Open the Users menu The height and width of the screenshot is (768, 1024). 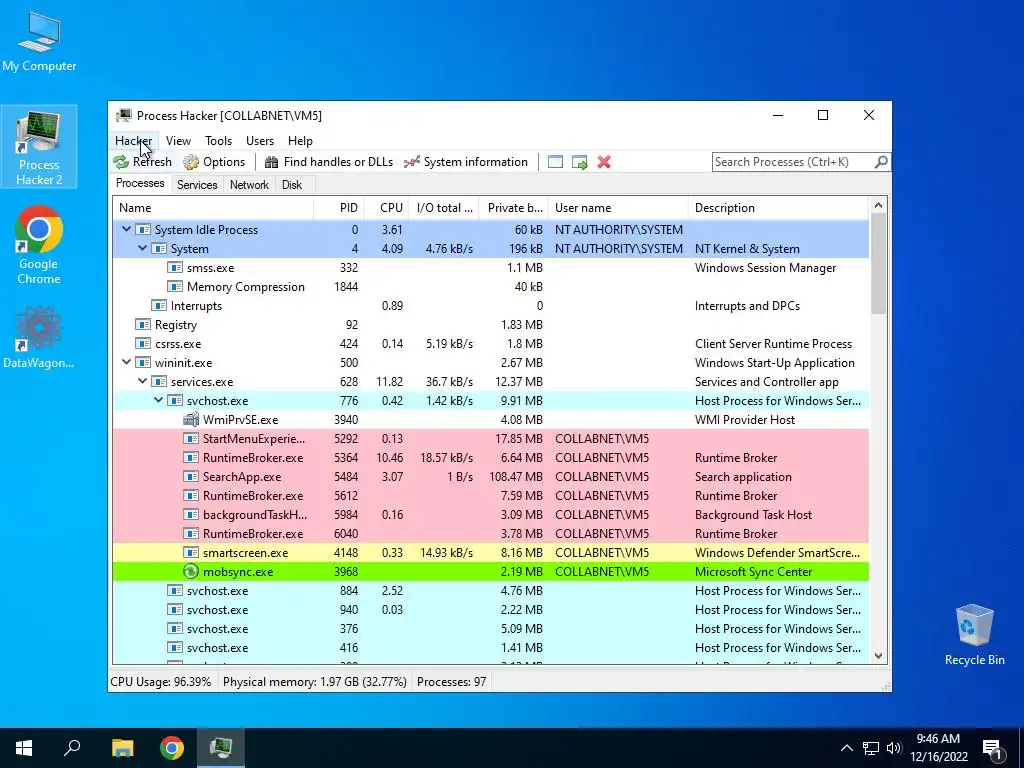pyautogui.click(x=260, y=140)
